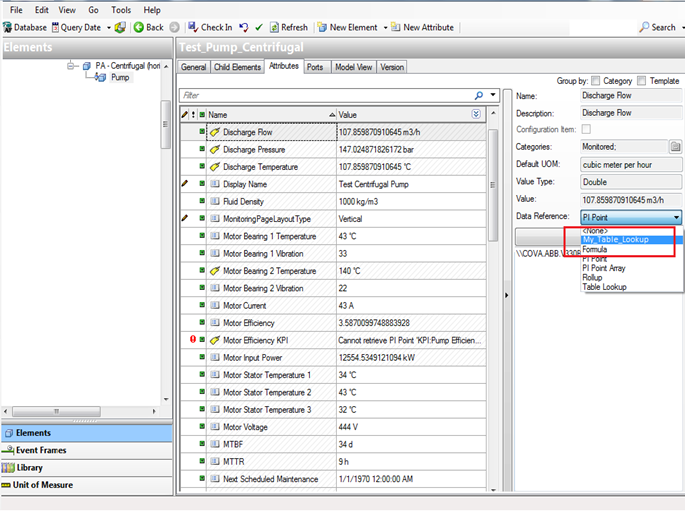Choose <None> in data reference list
The height and width of the screenshot is (521, 691).
(x=632, y=231)
